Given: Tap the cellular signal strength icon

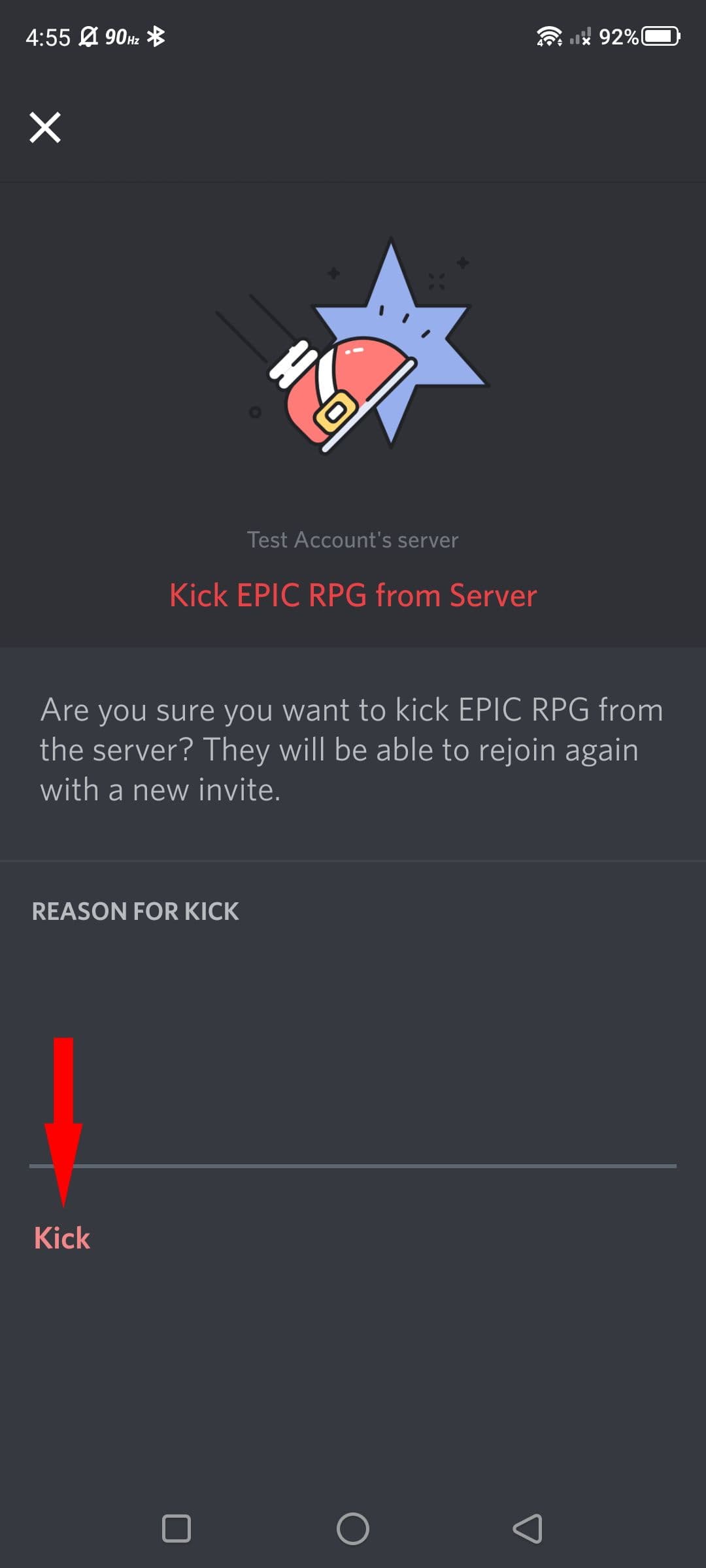Looking at the screenshot, I should tap(580, 37).
